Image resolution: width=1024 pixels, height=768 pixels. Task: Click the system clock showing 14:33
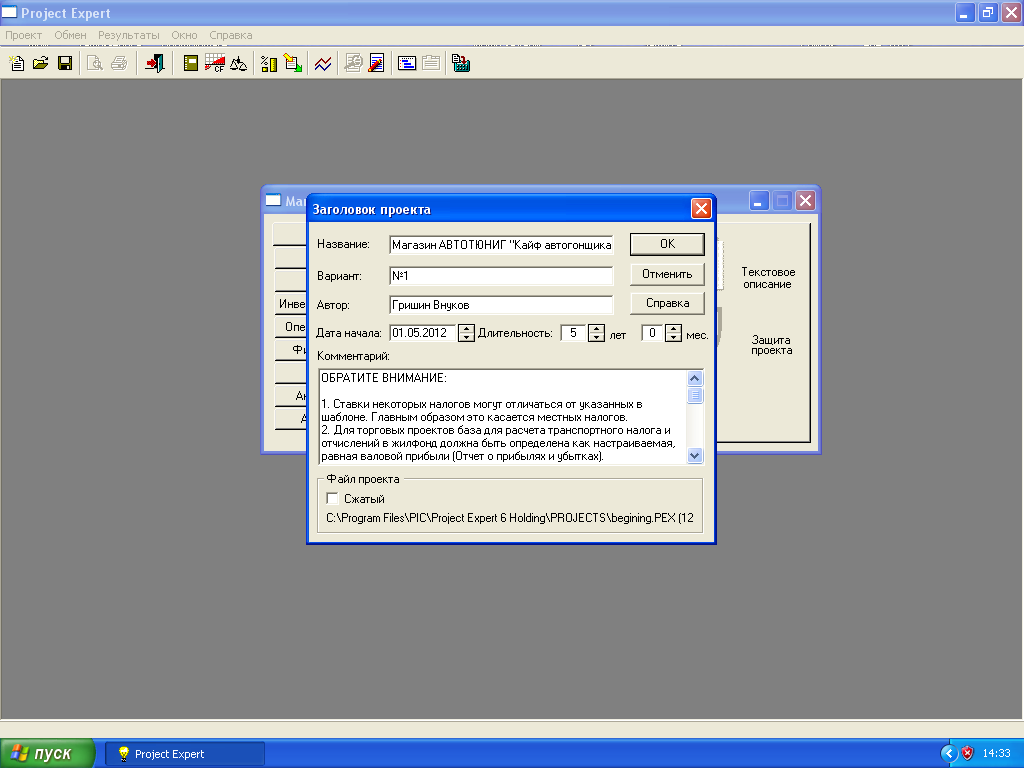(x=997, y=754)
